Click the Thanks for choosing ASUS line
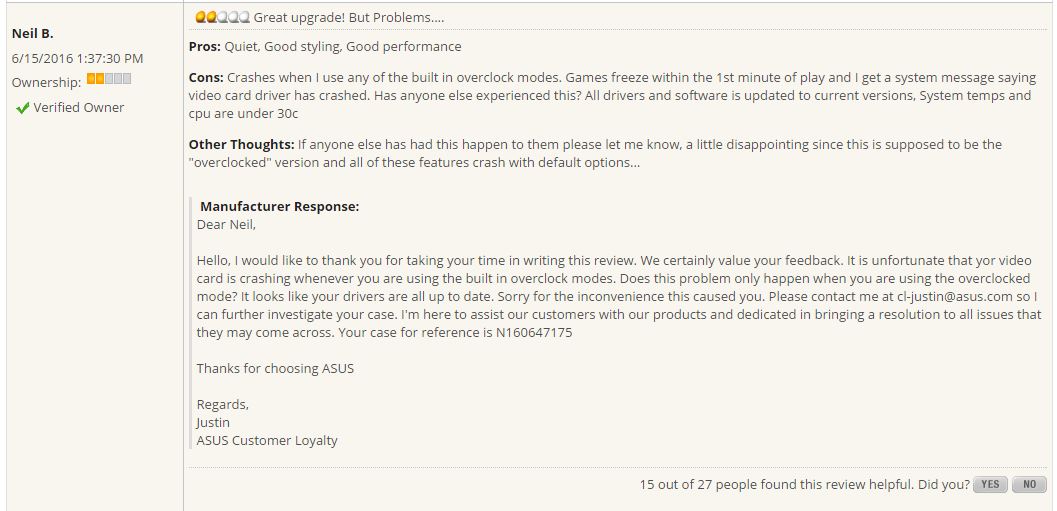The width and height of the screenshot is (1057, 511). [275, 369]
